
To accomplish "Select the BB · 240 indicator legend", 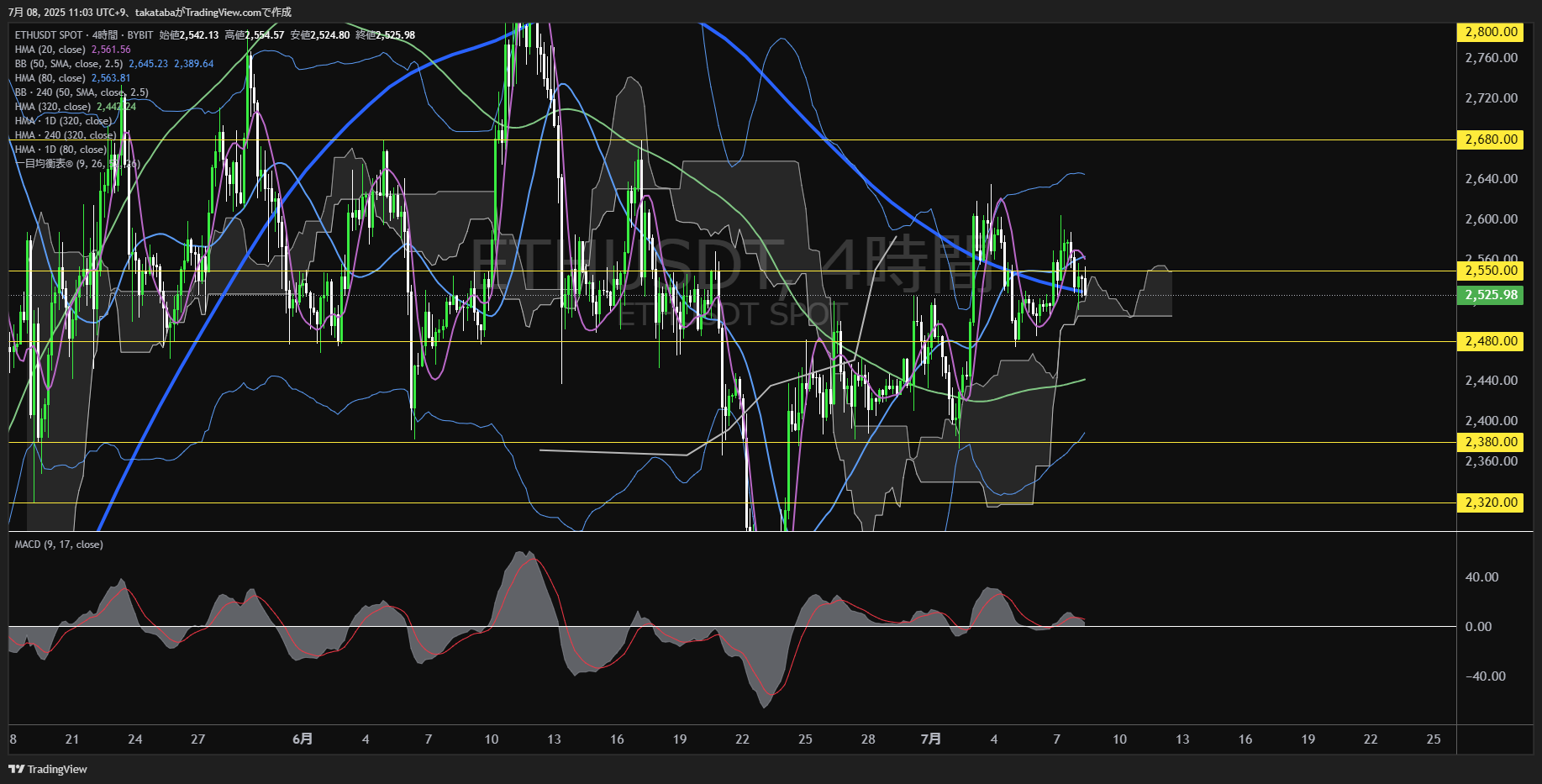I will 82,92.
